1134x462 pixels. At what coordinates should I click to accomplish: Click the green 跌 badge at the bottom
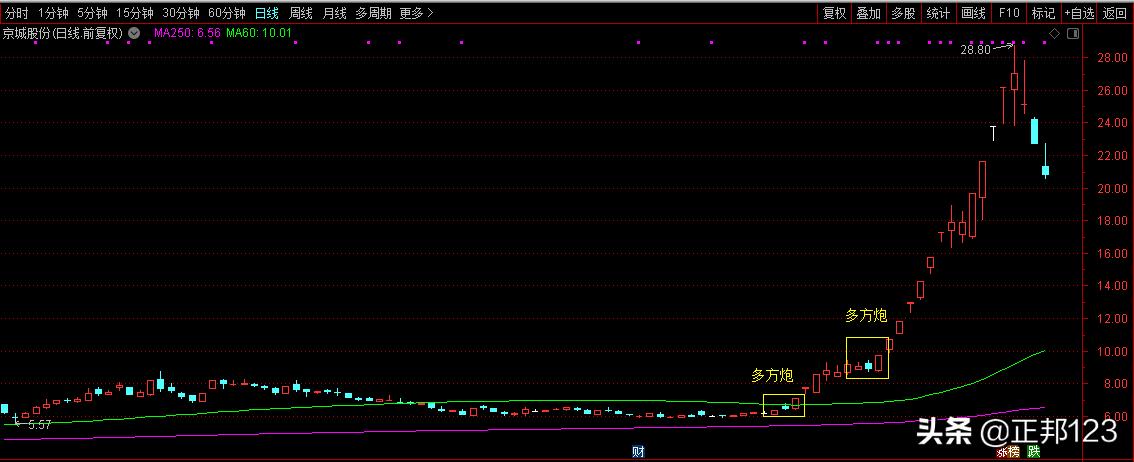[1032, 452]
